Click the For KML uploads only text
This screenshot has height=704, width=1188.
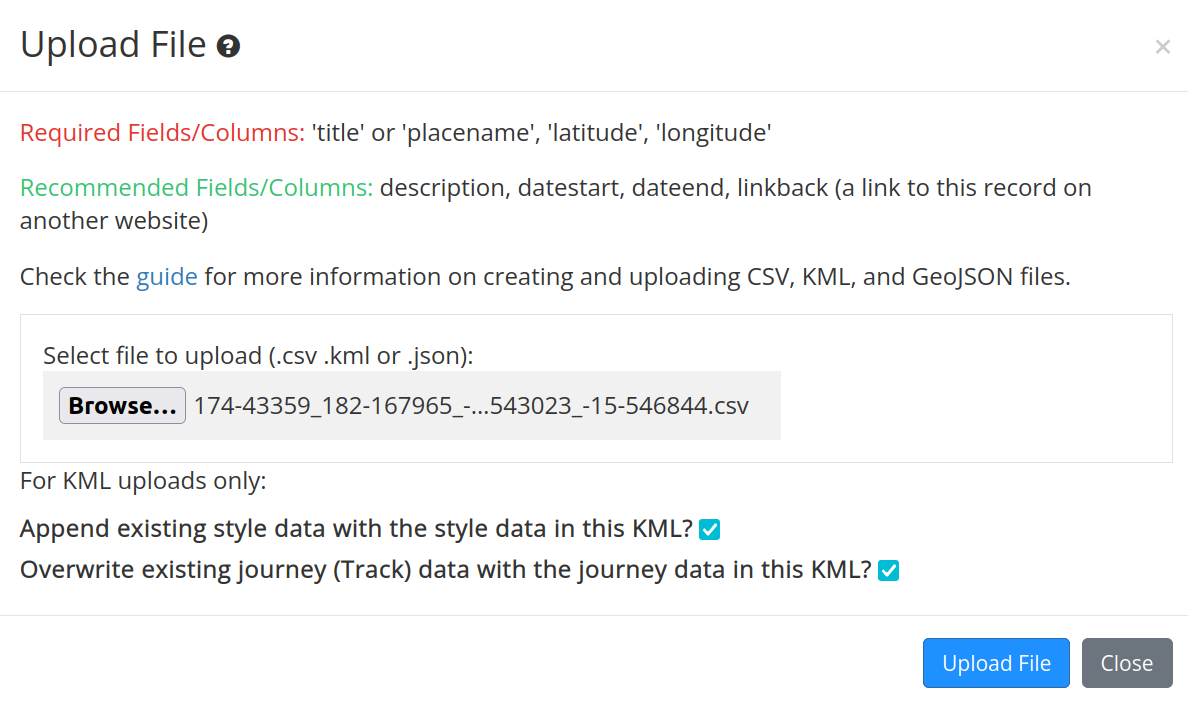pyautogui.click(x=143, y=480)
